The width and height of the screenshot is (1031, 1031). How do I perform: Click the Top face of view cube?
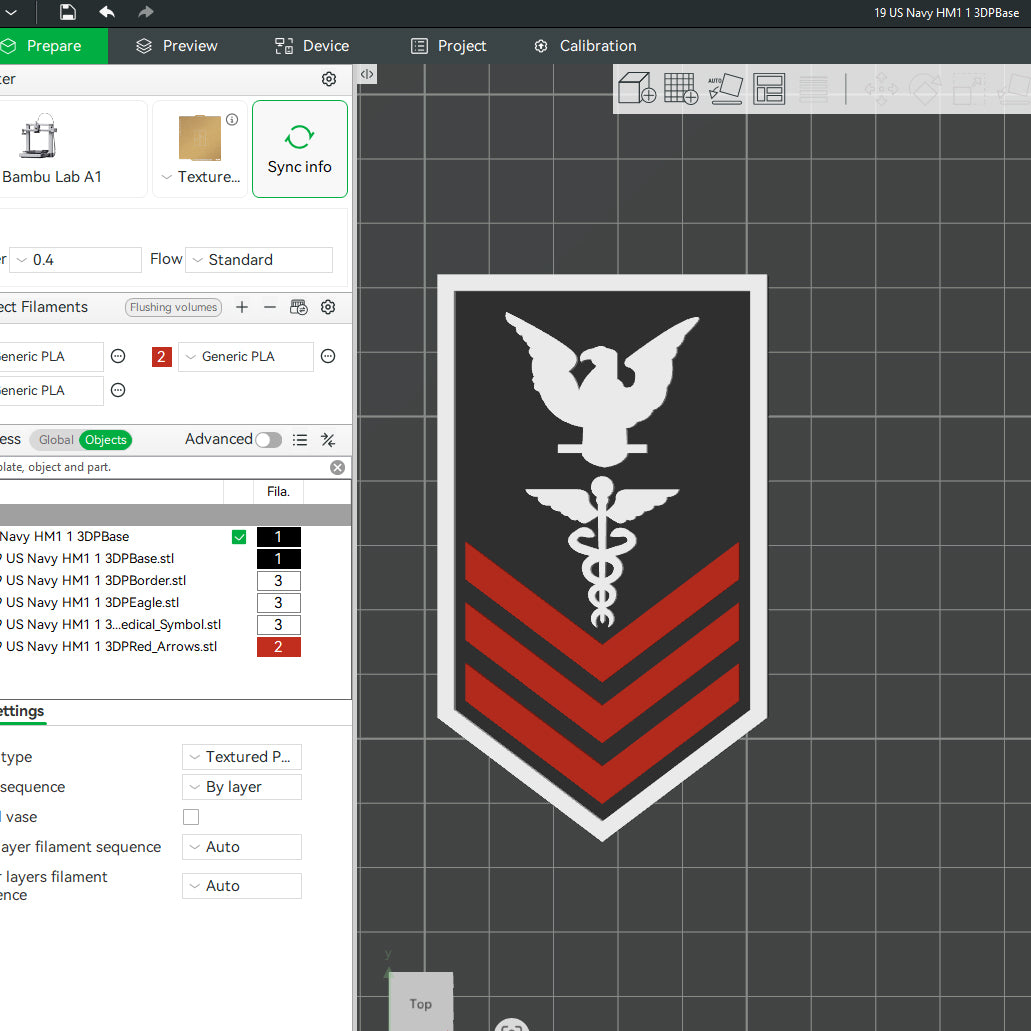[421, 1001]
